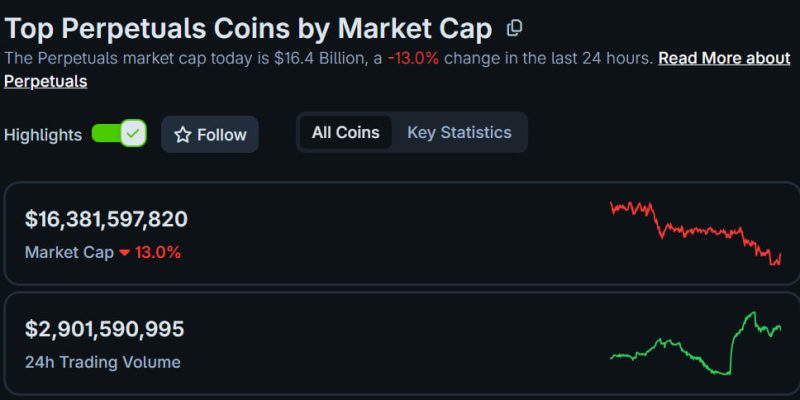This screenshot has height=400, width=800.
Task: Open the Key Statistics tab
Action: 459,132
